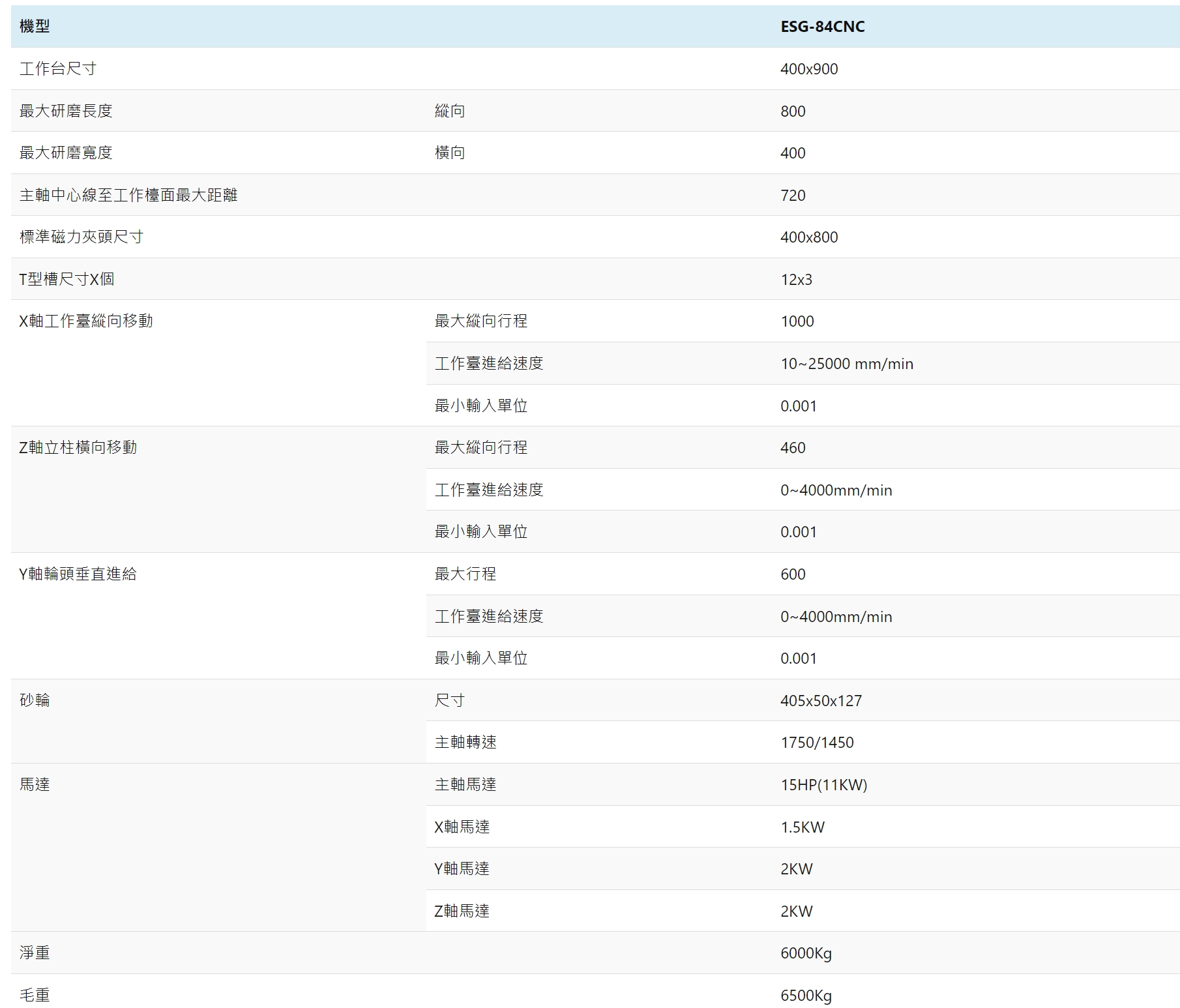The image size is (1180, 1008).
Task: Select the 馬達 row label
Action: 35,784
